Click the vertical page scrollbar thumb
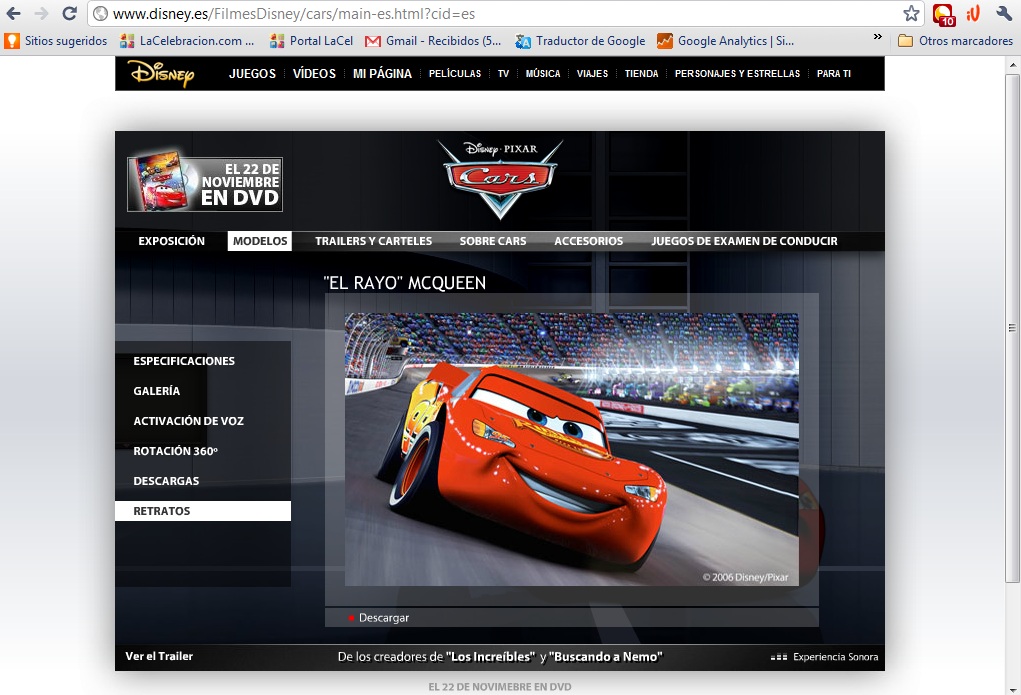The height and width of the screenshot is (695, 1021). [1012, 328]
